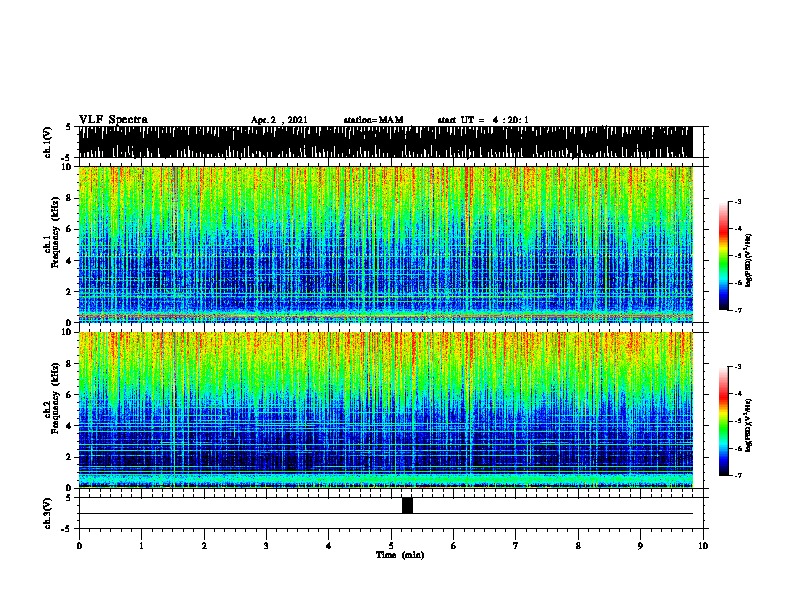Click the "3" tick label on time axis
The height and width of the screenshot is (612, 792).
[x=266, y=546]
